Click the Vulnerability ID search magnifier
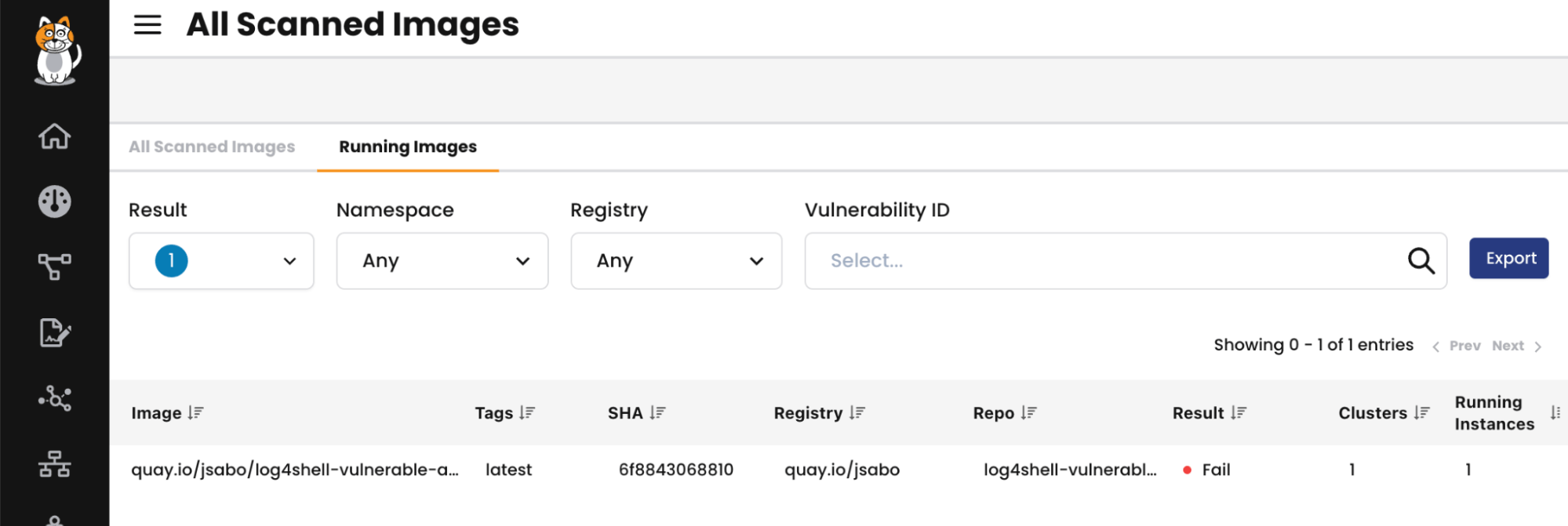 (1421, 260)
